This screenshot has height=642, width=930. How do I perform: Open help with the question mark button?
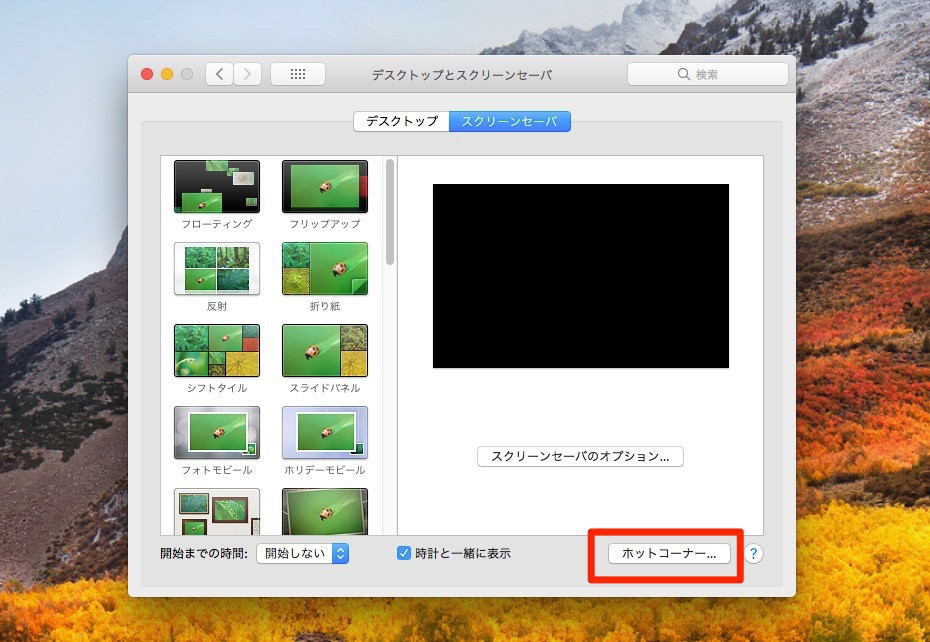tap(753, 554)
